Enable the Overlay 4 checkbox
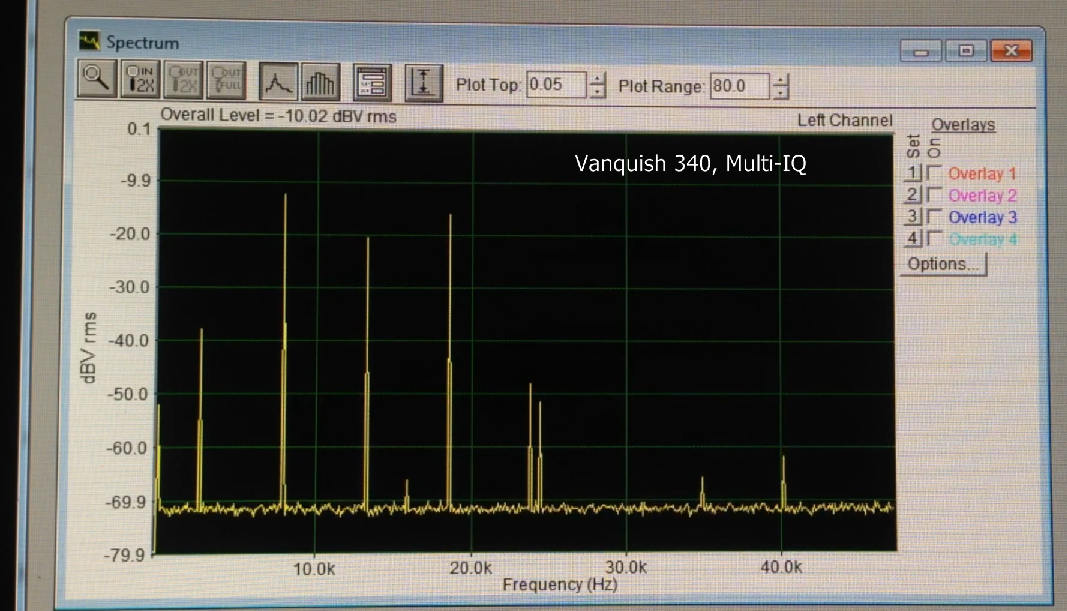 click(935, 239)
